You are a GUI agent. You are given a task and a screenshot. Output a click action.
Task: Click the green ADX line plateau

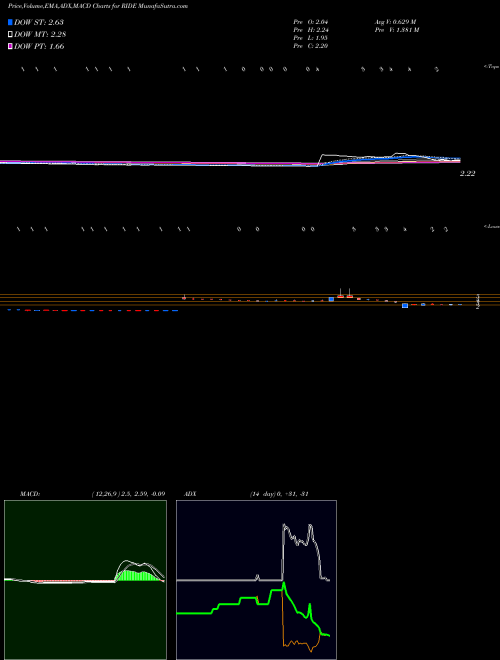click(x=194, y=613)
